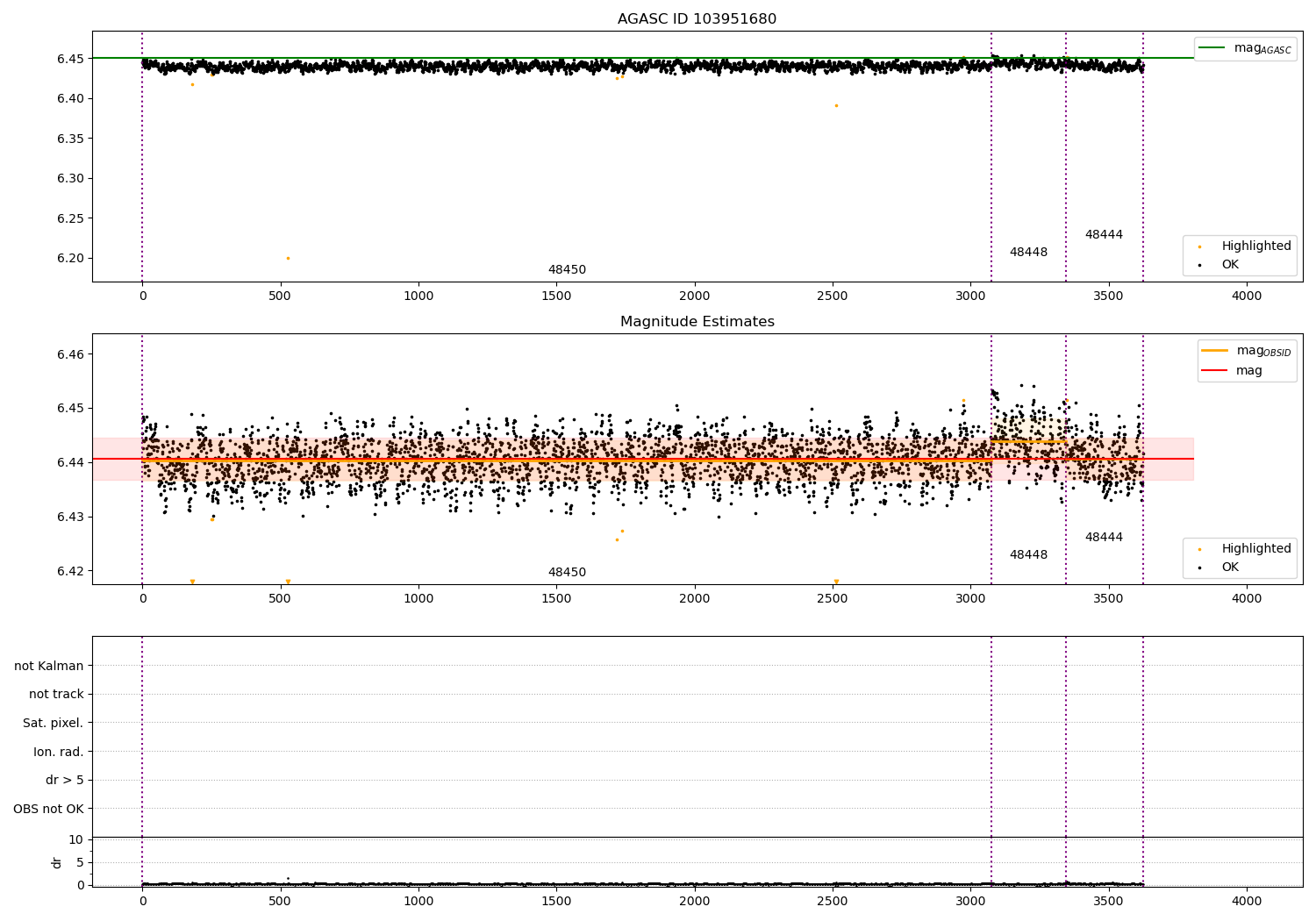Select the 48448 label in top plot
The height and width of the screenshot is (921, 1316).
pos(1028,253)
